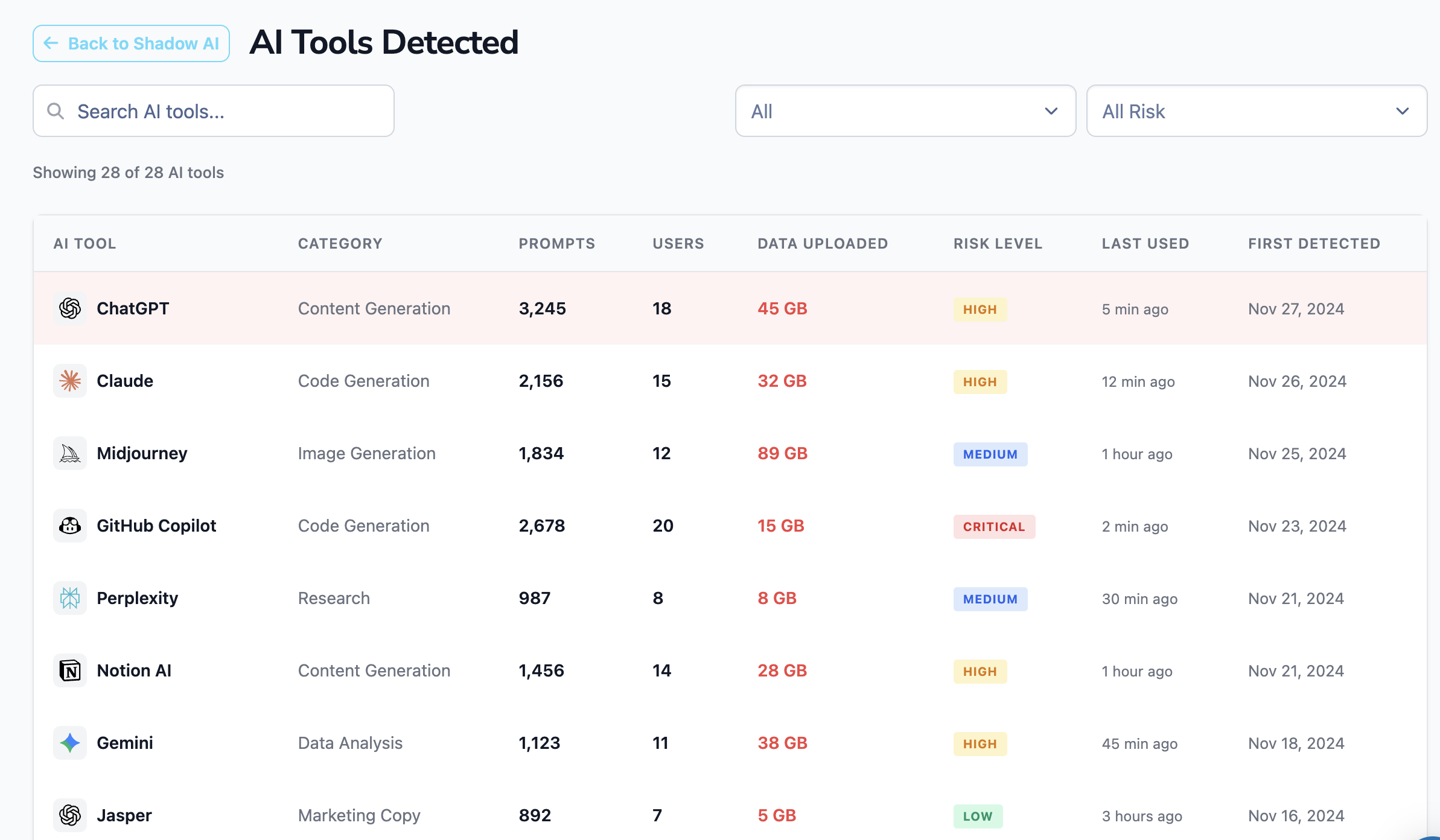Click GitHub Copilot's CRITICAL risk badge
The width and height of the screenshot is (1440, 840).
(994, 527)
